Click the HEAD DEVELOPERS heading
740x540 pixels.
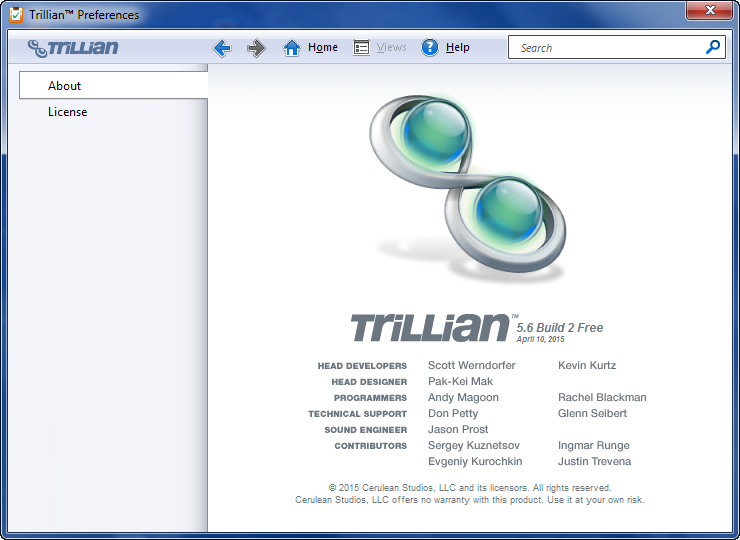point(362,366)
